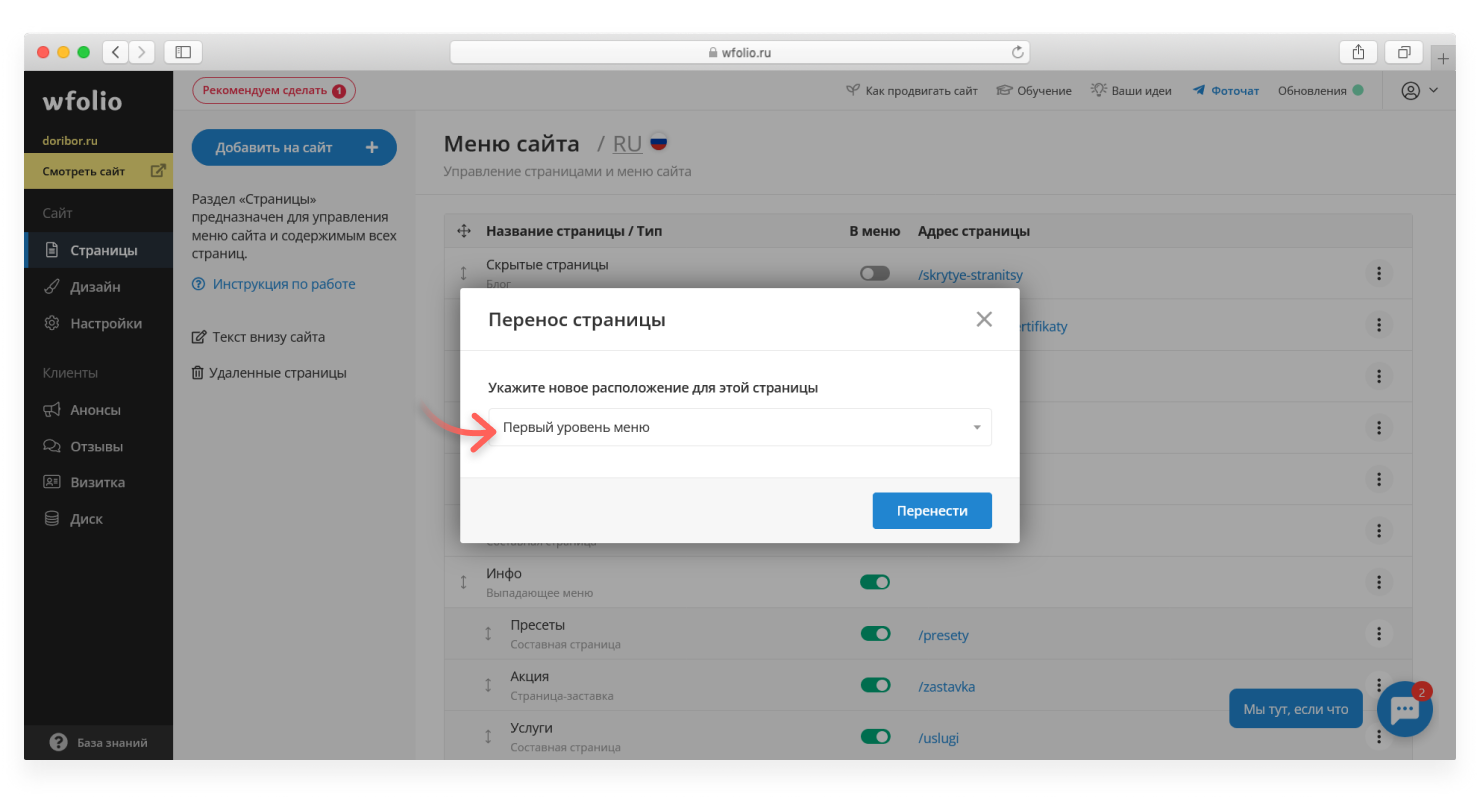Click the doribor.ru domain label

(70, 141)
